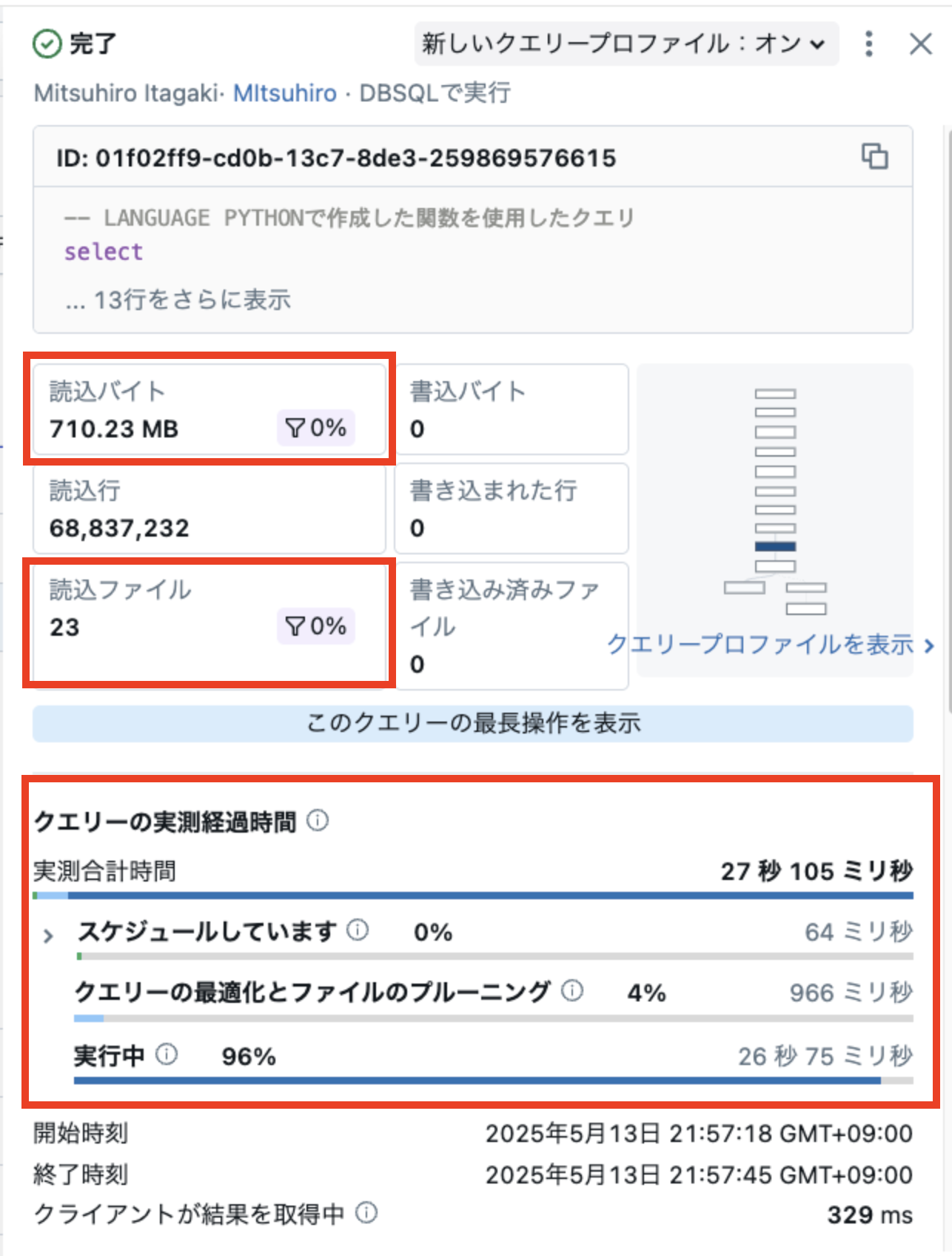The height and width of the screenshot is (1256, 952).
Task: Copy the query ID with the copy icon
Action: (874, 157)
